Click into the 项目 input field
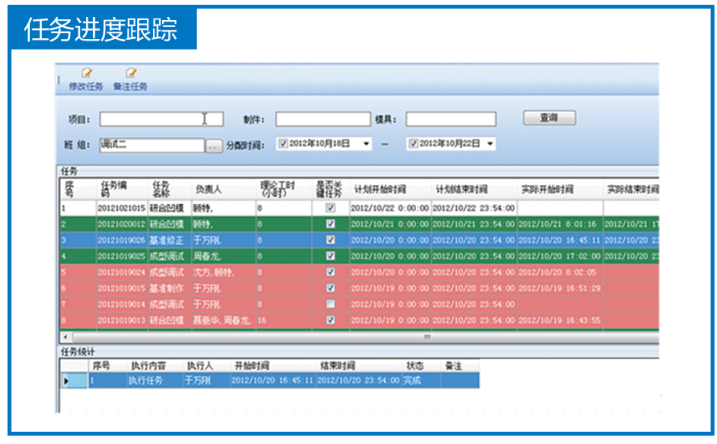The width and height of the screenshot is (717, 444). click(161, 119)
